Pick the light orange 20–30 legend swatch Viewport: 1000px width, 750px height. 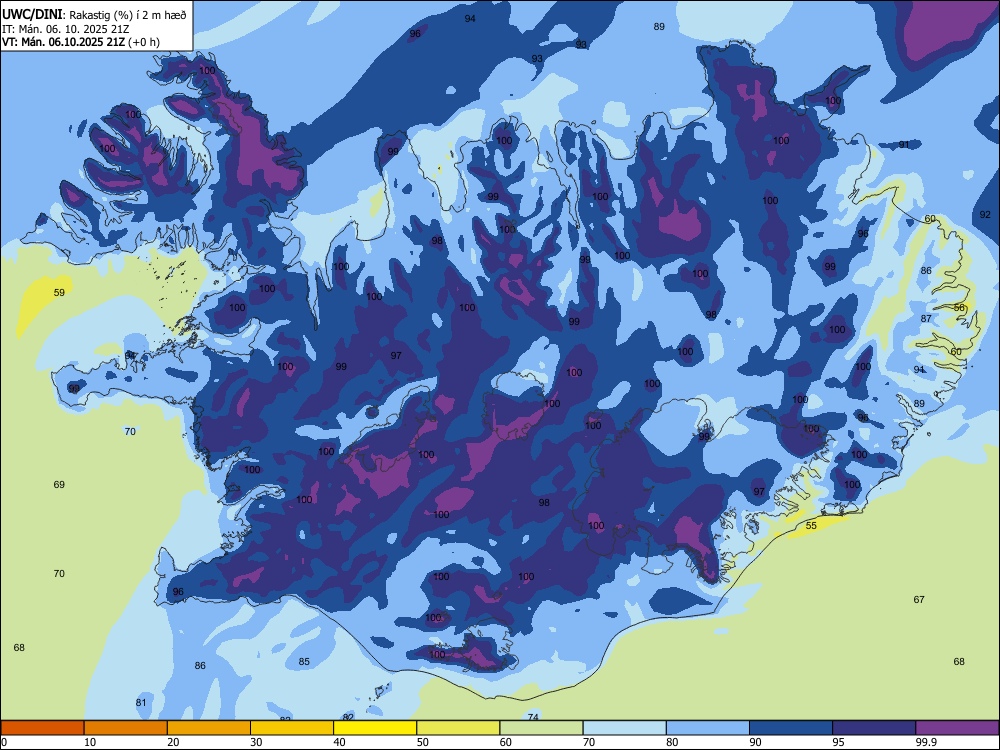click(209, 728)
